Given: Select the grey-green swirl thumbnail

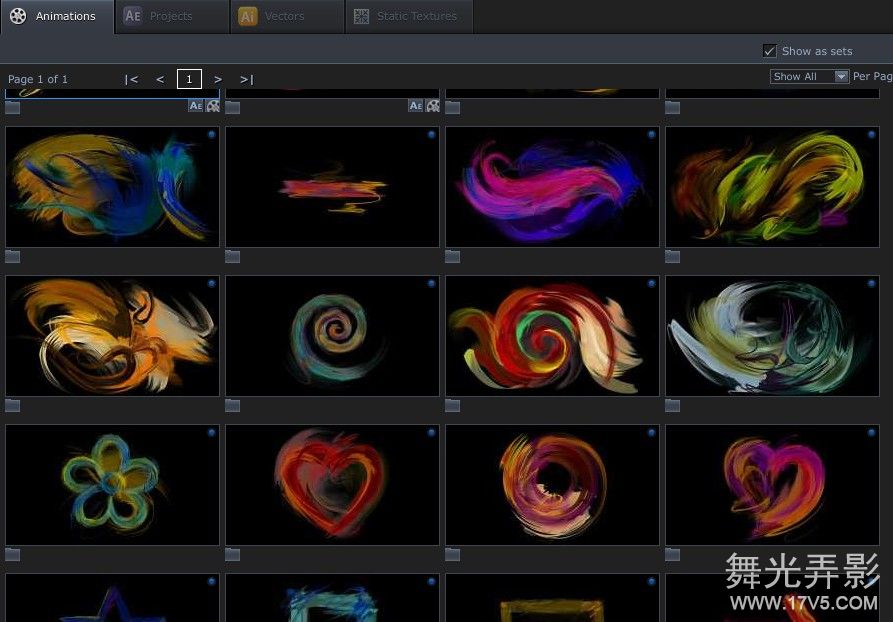Looking at the screenshot, I should (772, 336).
